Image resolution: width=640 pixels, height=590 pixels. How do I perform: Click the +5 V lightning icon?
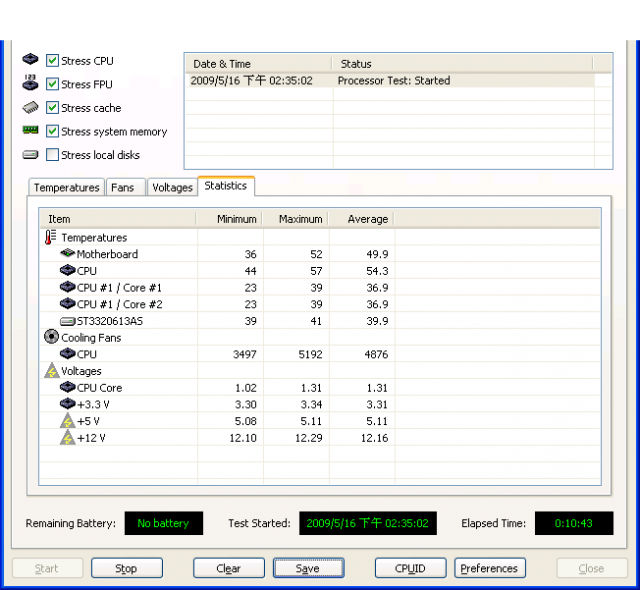(67, 421)
